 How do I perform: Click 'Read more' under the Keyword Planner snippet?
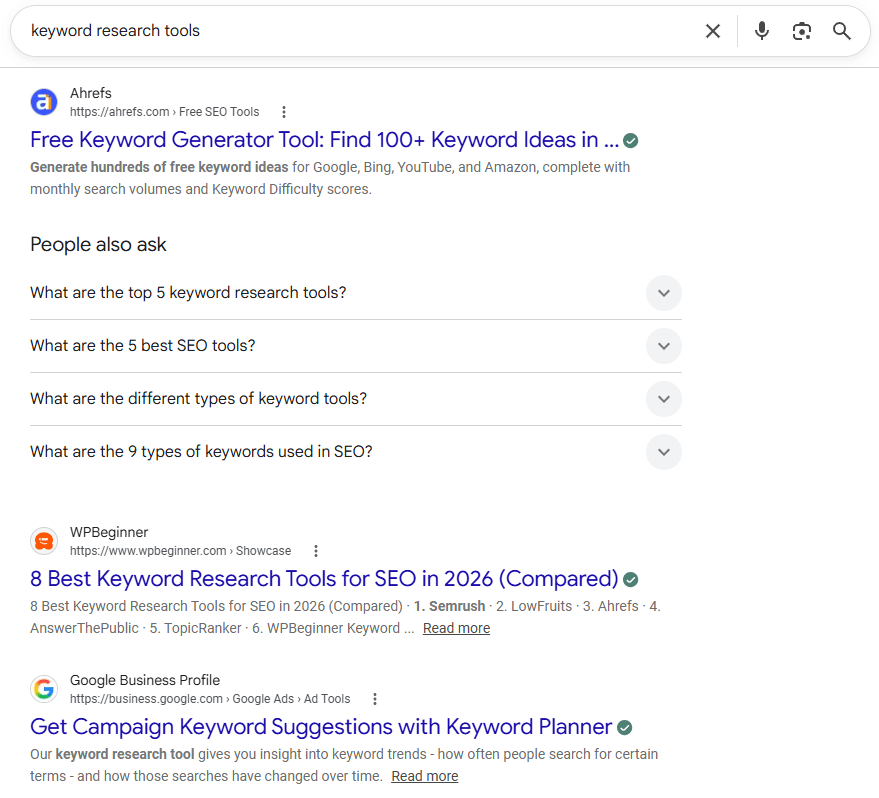(424, 776)
